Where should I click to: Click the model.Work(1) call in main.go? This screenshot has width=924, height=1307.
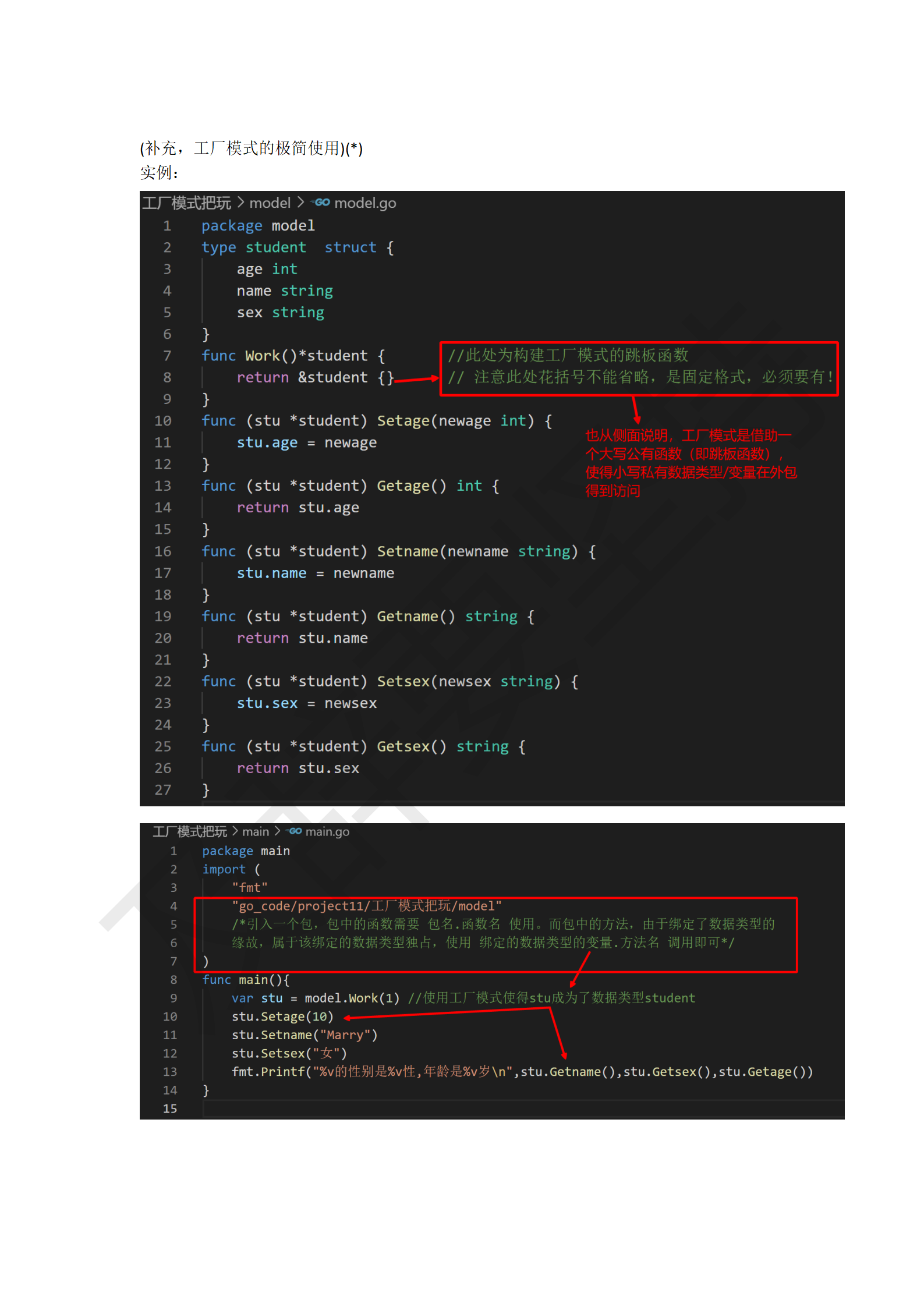click(352, 998)
